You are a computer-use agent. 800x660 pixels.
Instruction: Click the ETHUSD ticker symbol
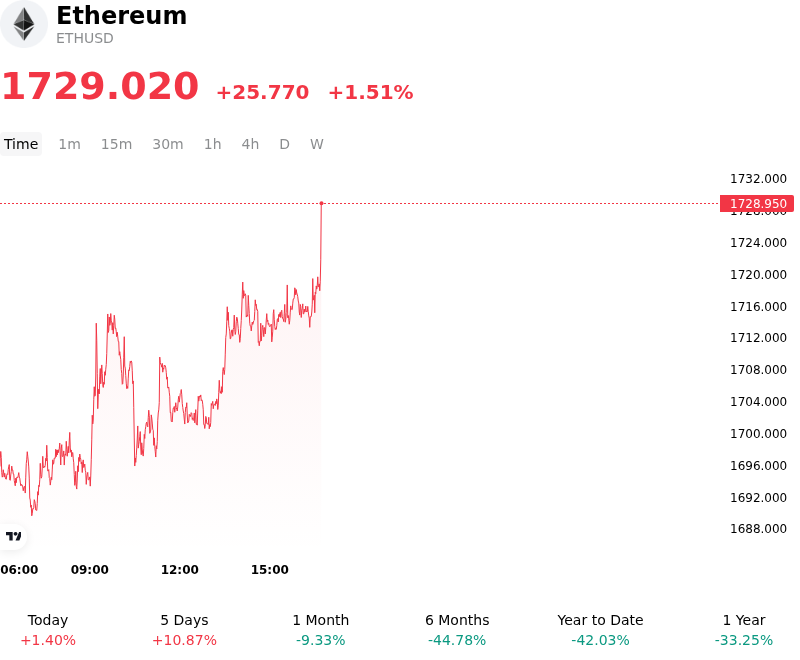(x=85, y=39)
